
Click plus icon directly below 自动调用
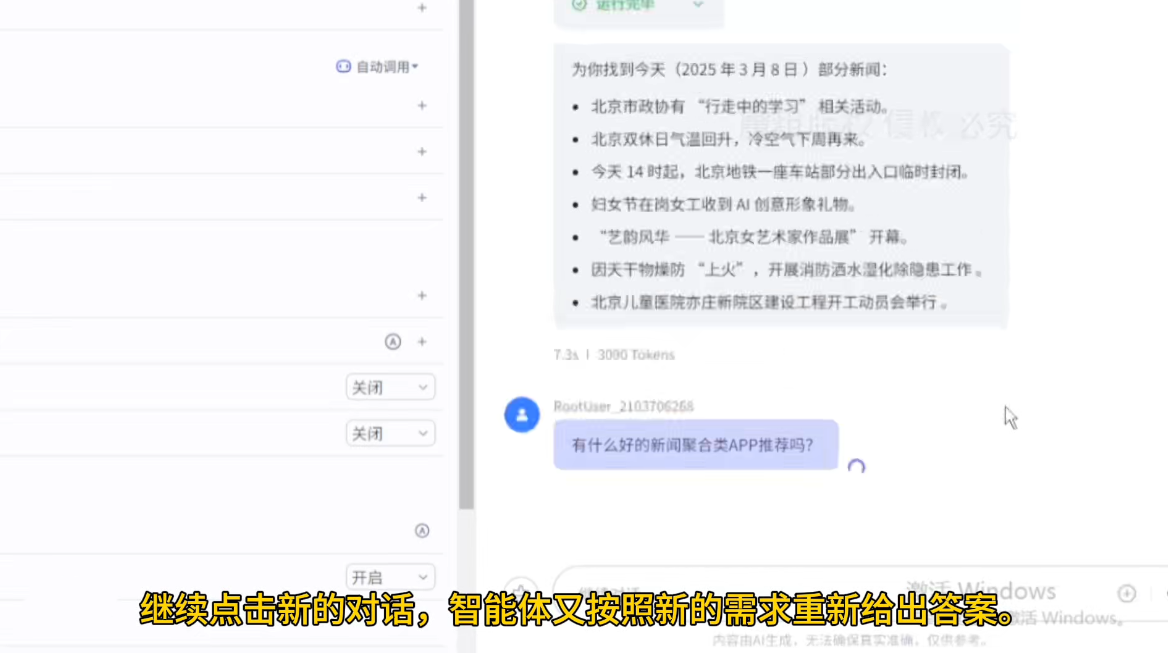pyautogui.click(x=422, y=106)
